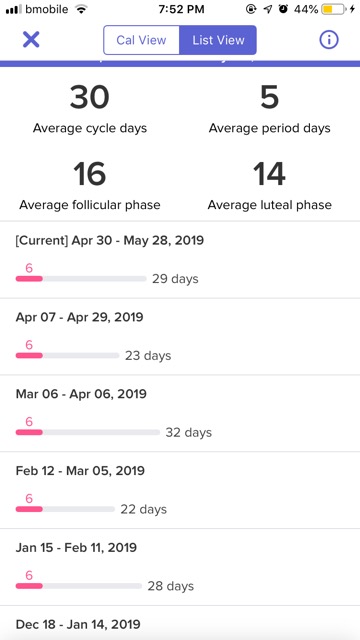Switch to Cal View
This screenshot has height=640, width=360.
click(x=141, y=40)
